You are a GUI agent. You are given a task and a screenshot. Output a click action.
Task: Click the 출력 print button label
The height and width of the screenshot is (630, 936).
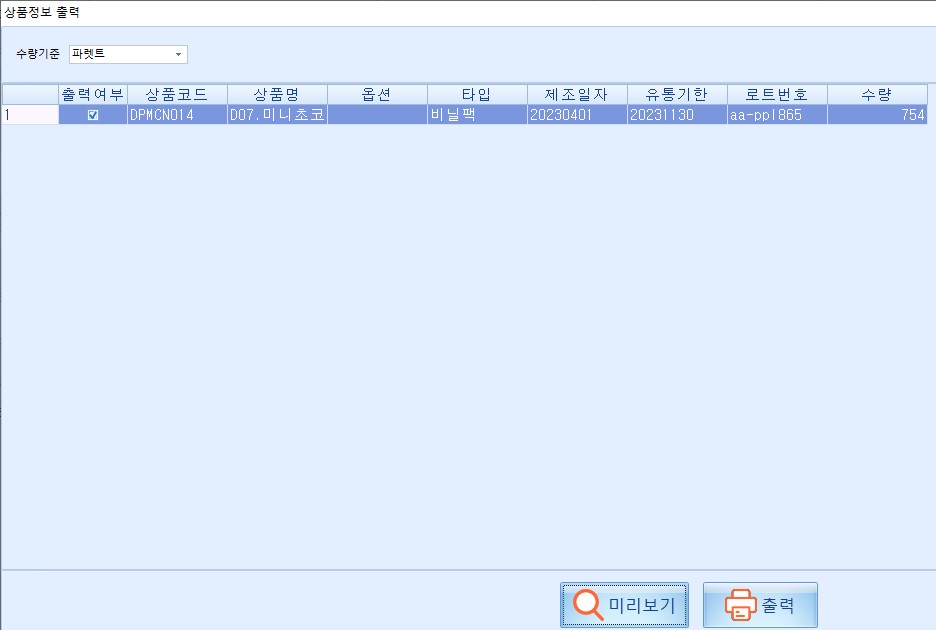[x=778, y=606]
